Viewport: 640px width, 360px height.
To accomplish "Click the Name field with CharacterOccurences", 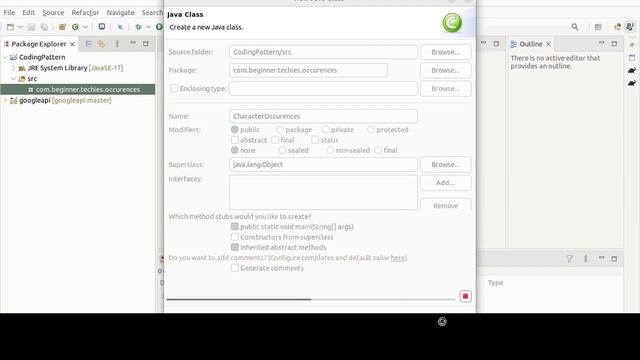I will click(323, 116).
